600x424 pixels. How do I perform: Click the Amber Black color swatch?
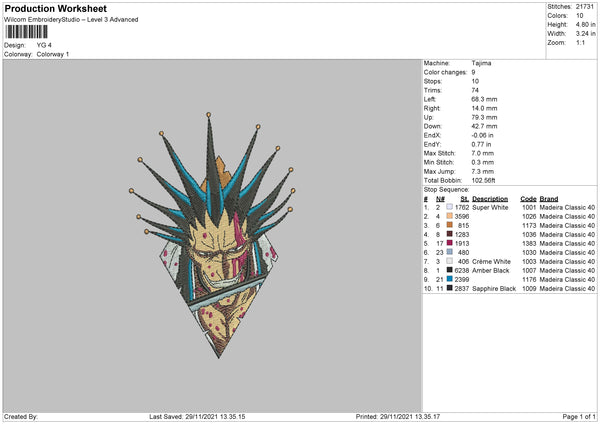(x=449, y=270)
